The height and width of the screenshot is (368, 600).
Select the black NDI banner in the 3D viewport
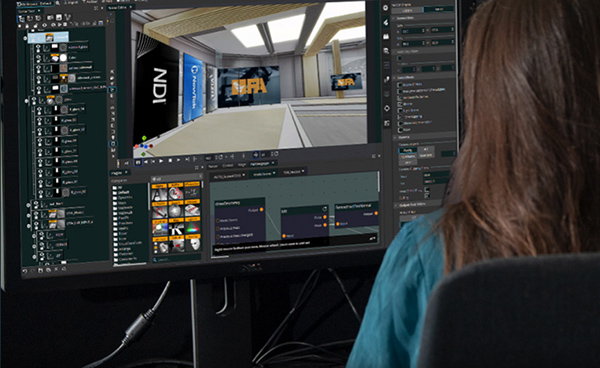(157, 86)
